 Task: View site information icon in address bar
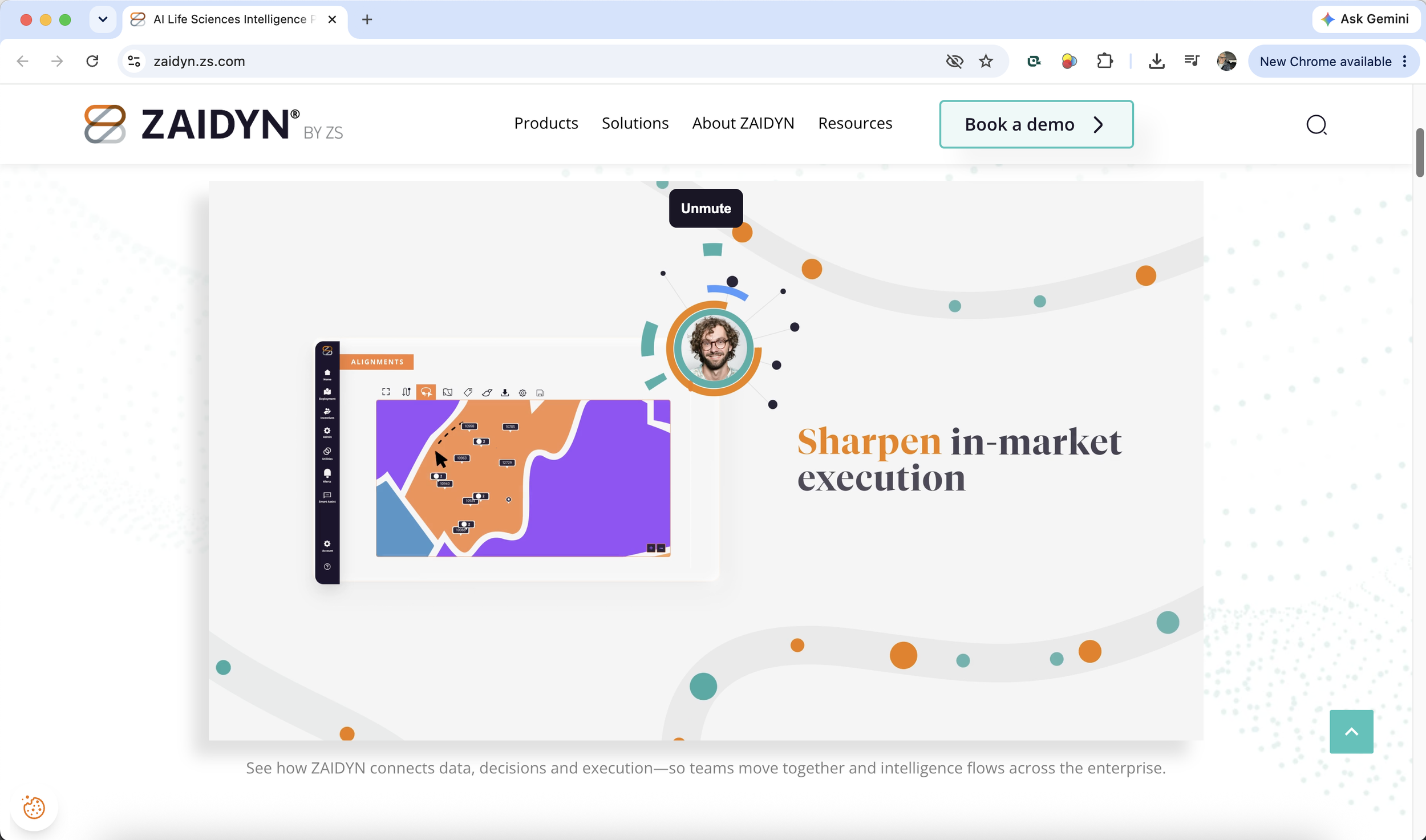click(134, 61)
